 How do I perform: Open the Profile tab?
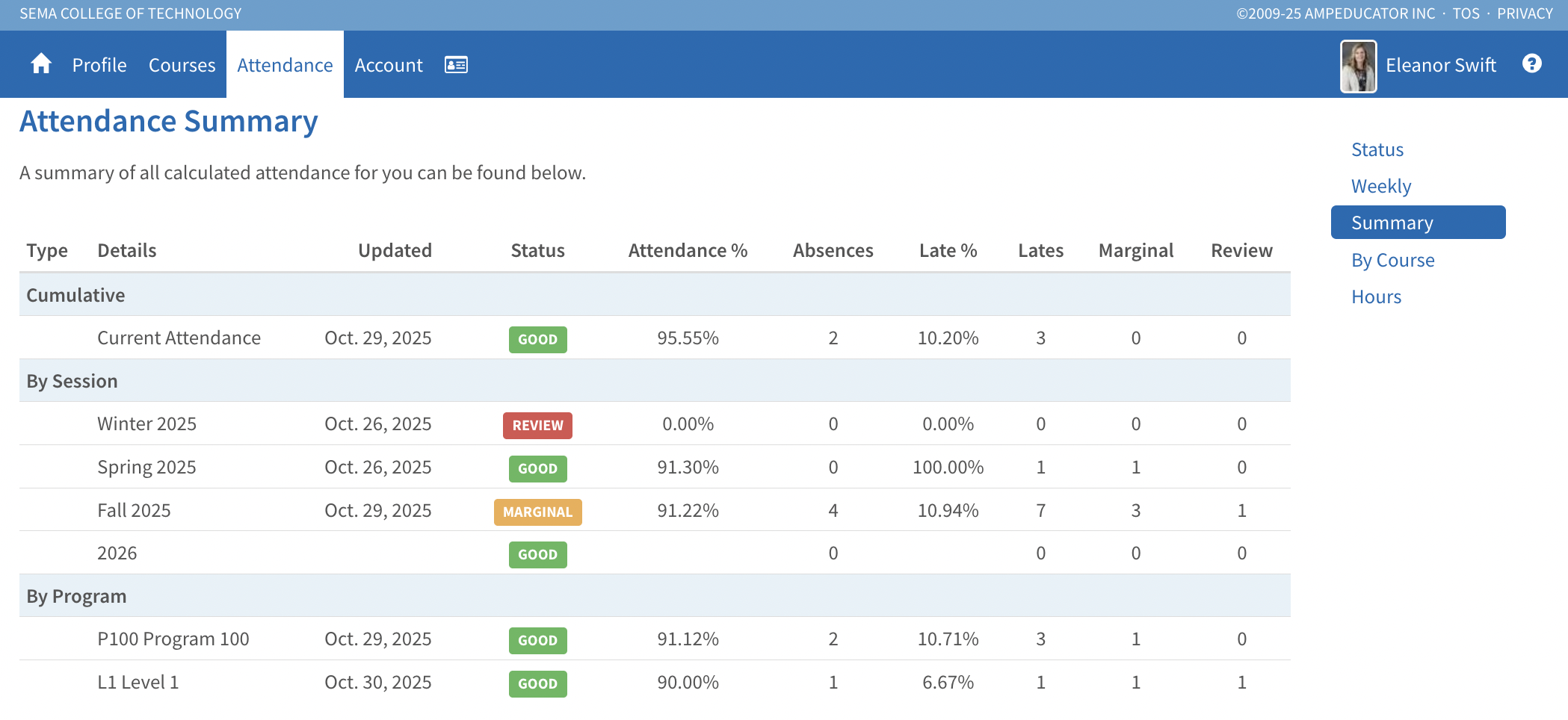point(99,65)
